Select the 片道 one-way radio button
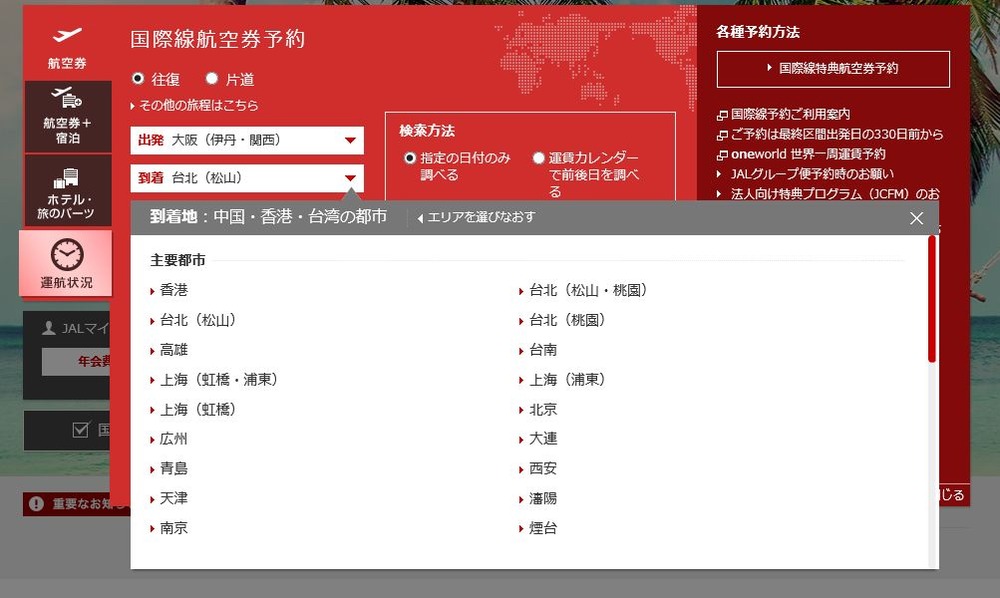The height and width of the screenshot is (598, 1000). (x=212, y=78)
